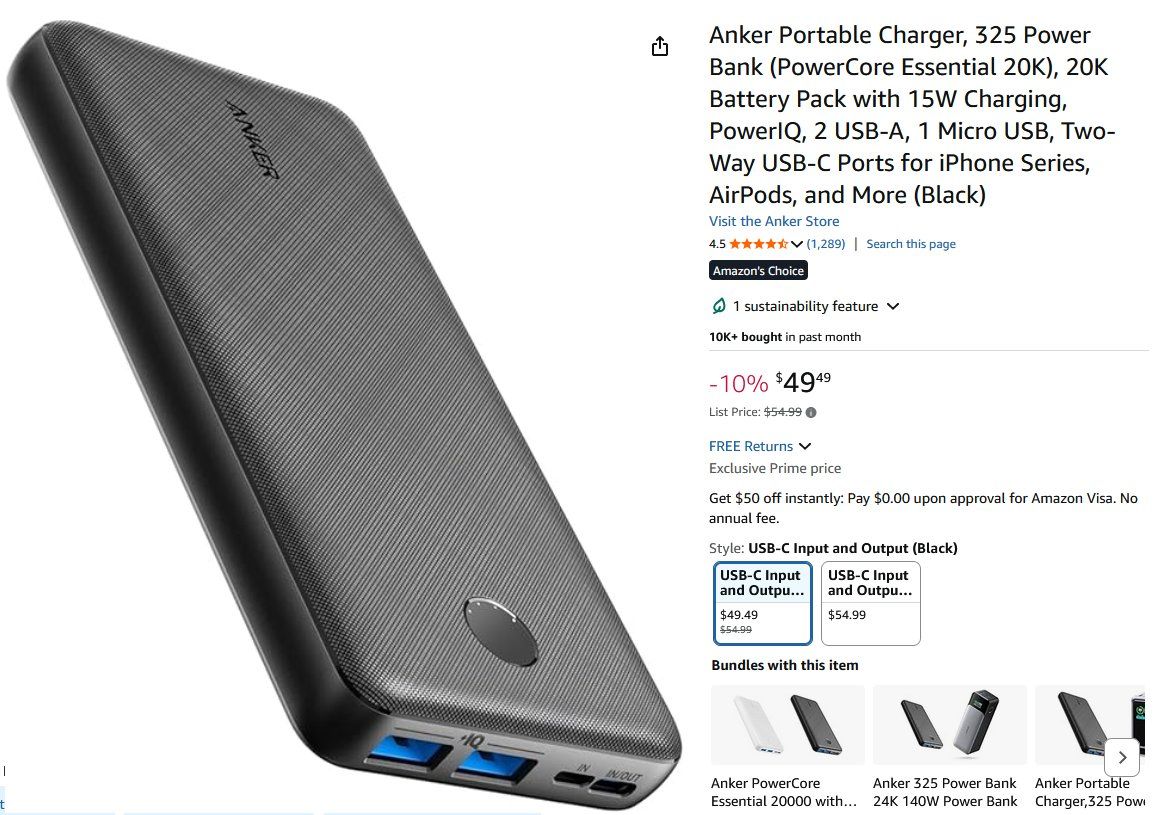Click Anker 325 Power Bank 24K bundle title
The image size is (1162, 815).
pyautogui.click(x=946, y=792)
